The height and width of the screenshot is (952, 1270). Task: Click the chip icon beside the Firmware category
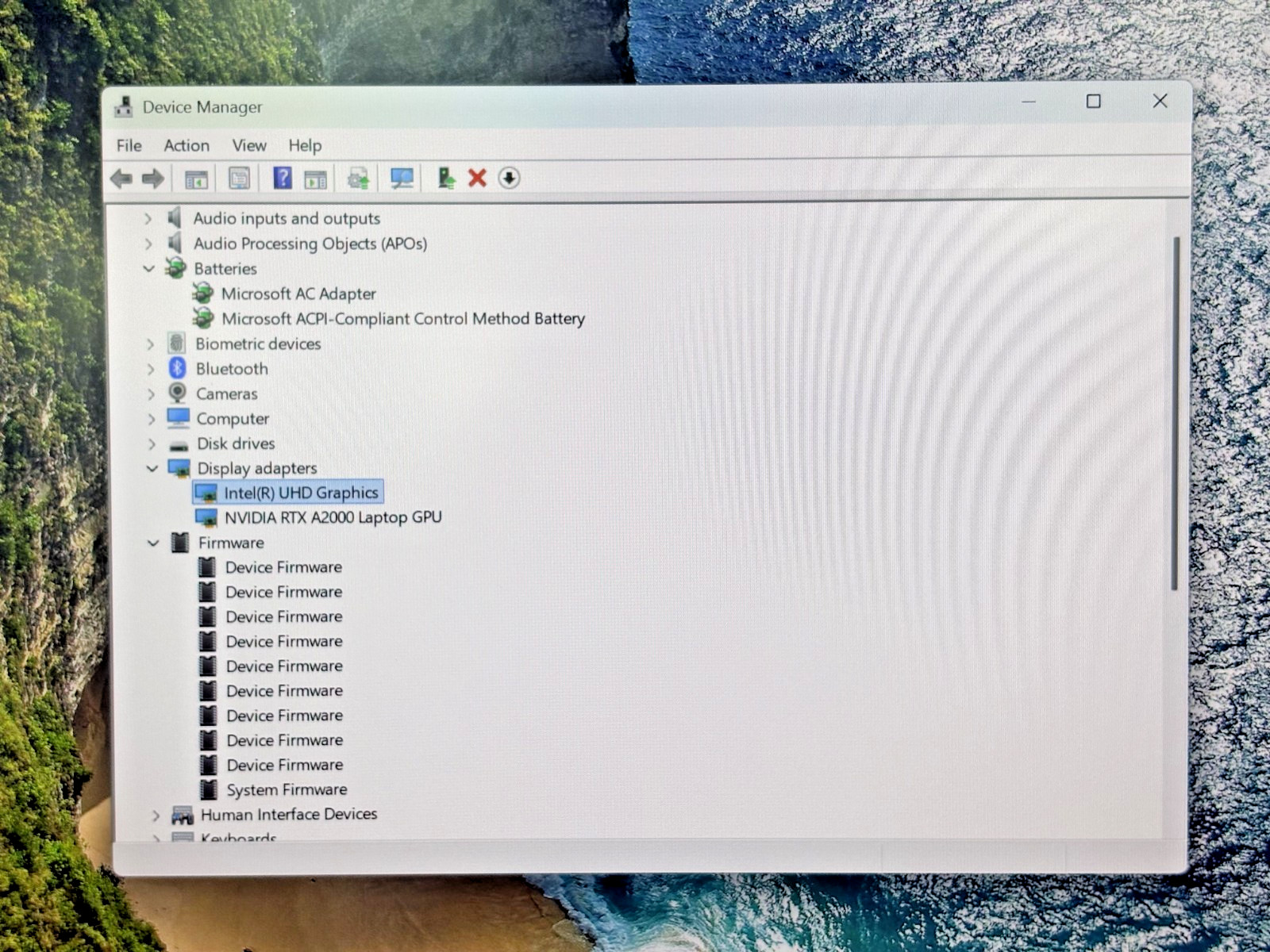180,543
